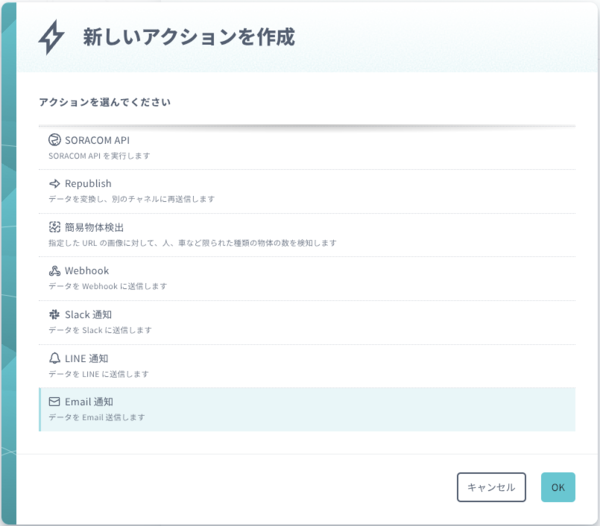Click the Email envelope icon
This screenshot has width=600, height=526.
click(x=54, y=401)
